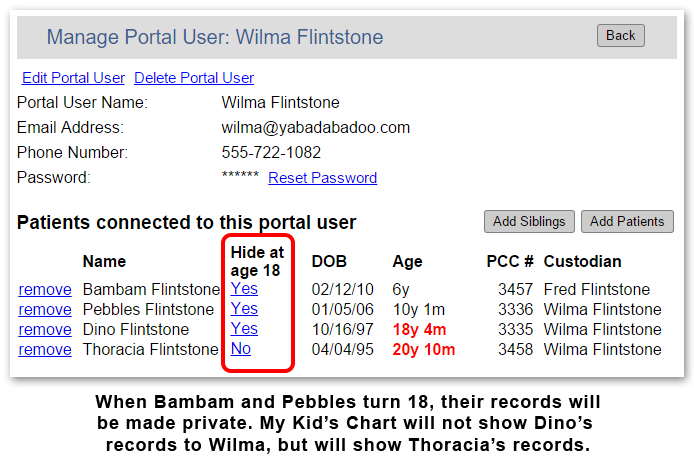Click Dino's red age 18y 4m
Screen dimensions: 694x467
pos(419,329)
